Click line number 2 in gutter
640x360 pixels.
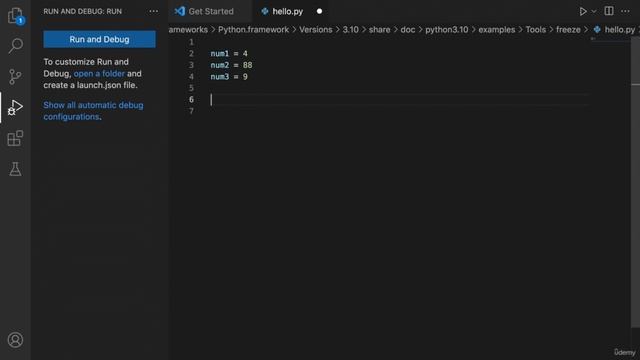pos(191,53)
